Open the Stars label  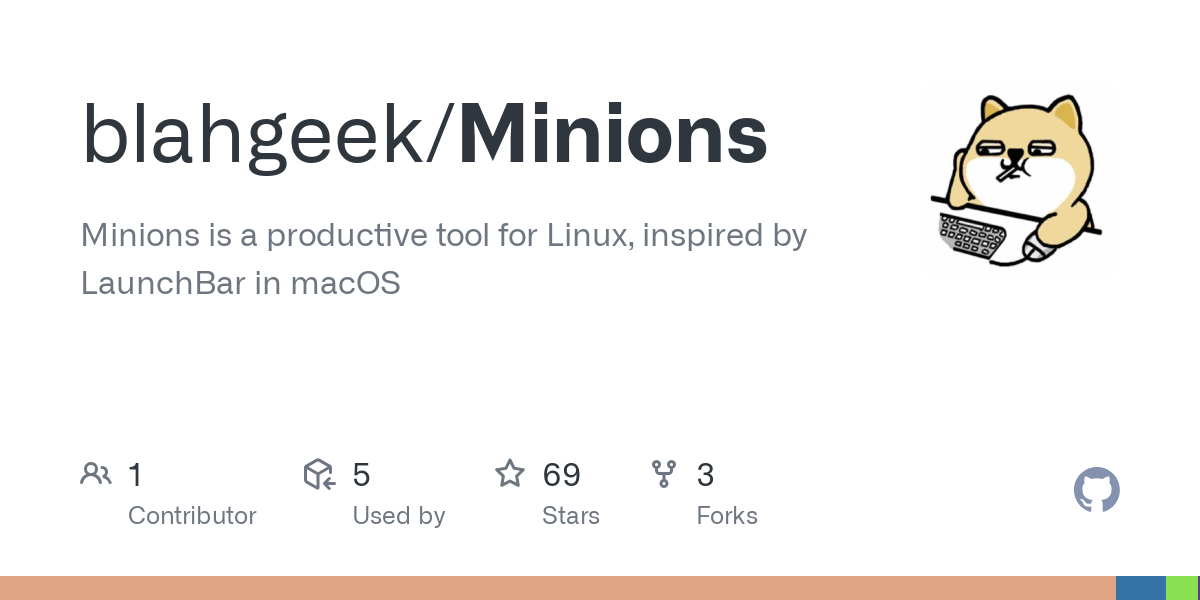click(x=570, y=516)
